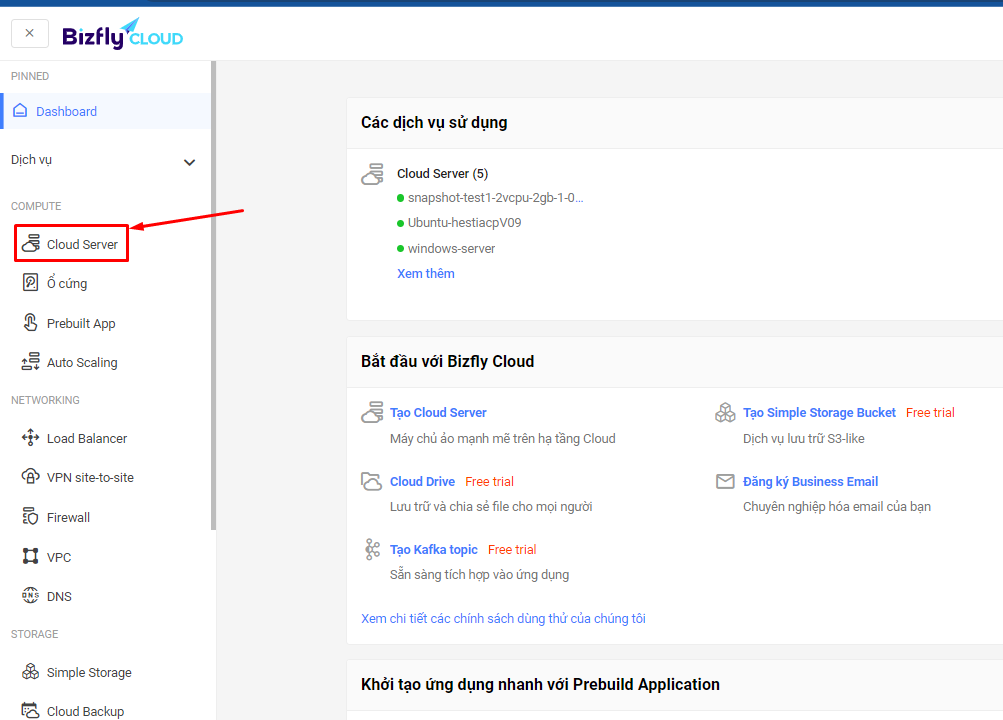Click the VPC icon
The width and height of the screenshot is (1003, 720).
[x=31, y=556]
